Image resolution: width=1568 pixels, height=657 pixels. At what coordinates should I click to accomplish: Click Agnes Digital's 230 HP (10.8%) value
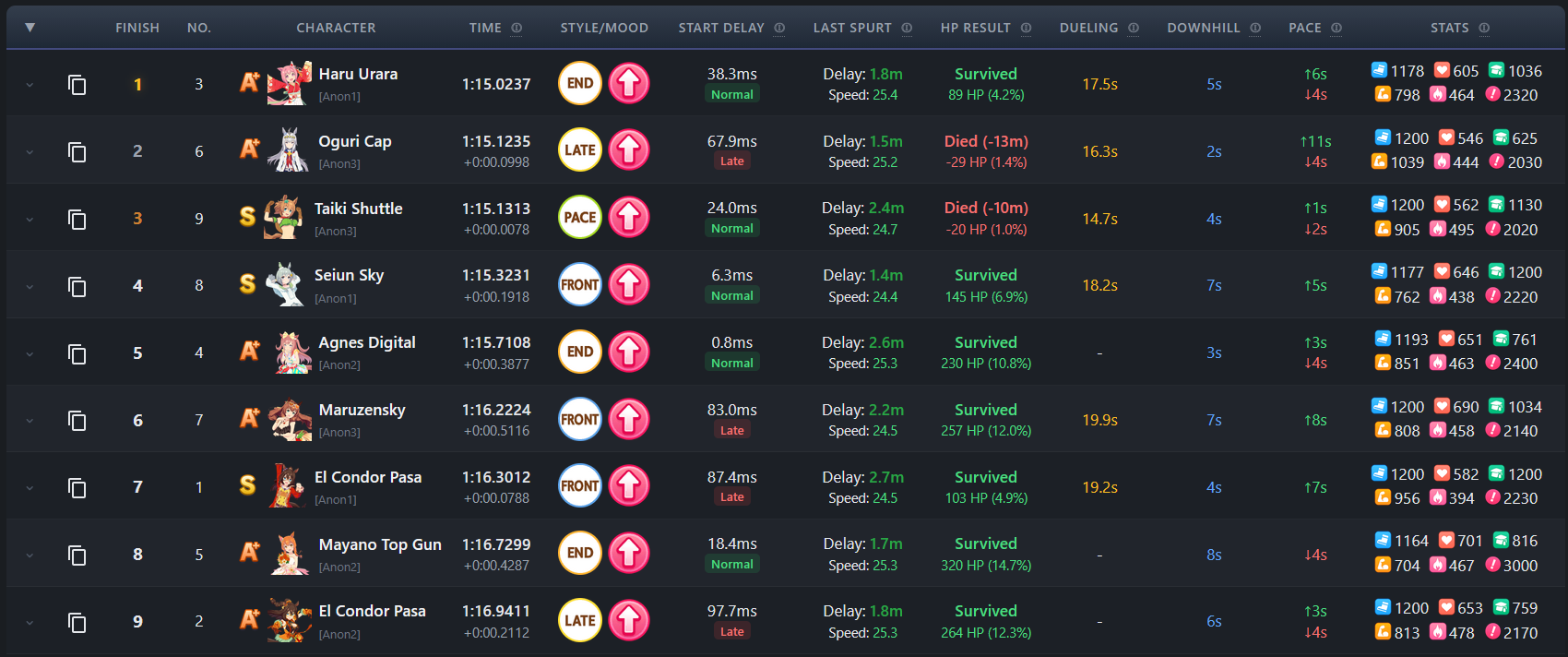tap(986, 364)
